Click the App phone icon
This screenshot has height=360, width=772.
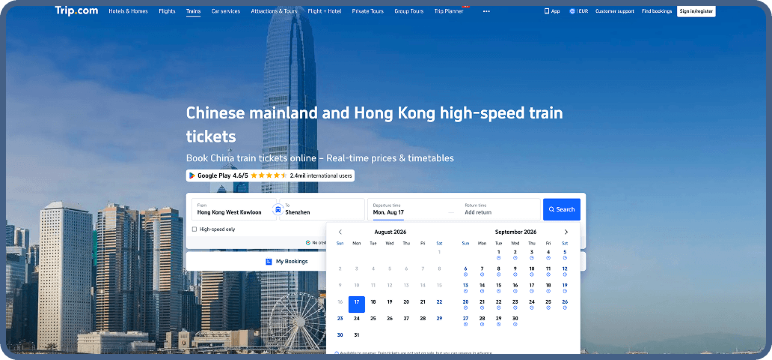[x=547, y=11]
